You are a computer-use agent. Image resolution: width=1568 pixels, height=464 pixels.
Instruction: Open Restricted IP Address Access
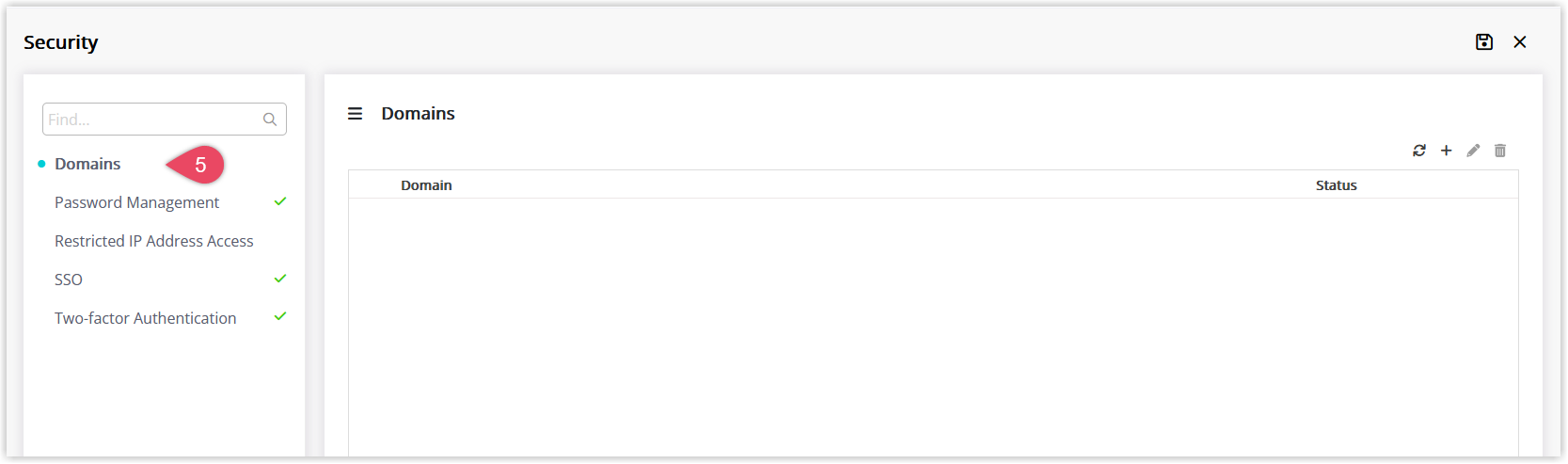click(x=153, y=241)
